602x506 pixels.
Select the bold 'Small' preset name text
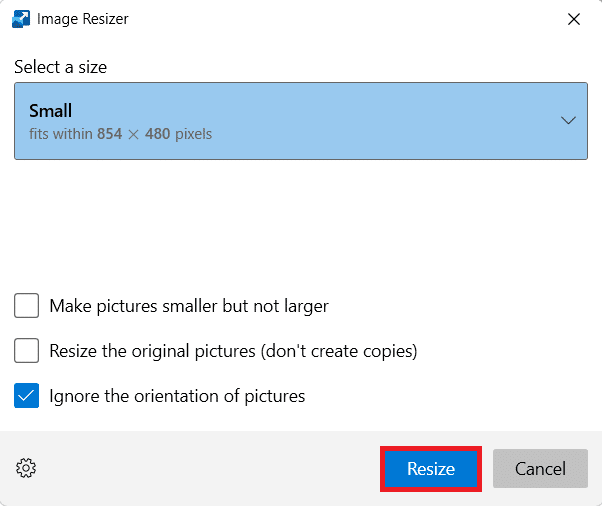[x=51, y=111]
